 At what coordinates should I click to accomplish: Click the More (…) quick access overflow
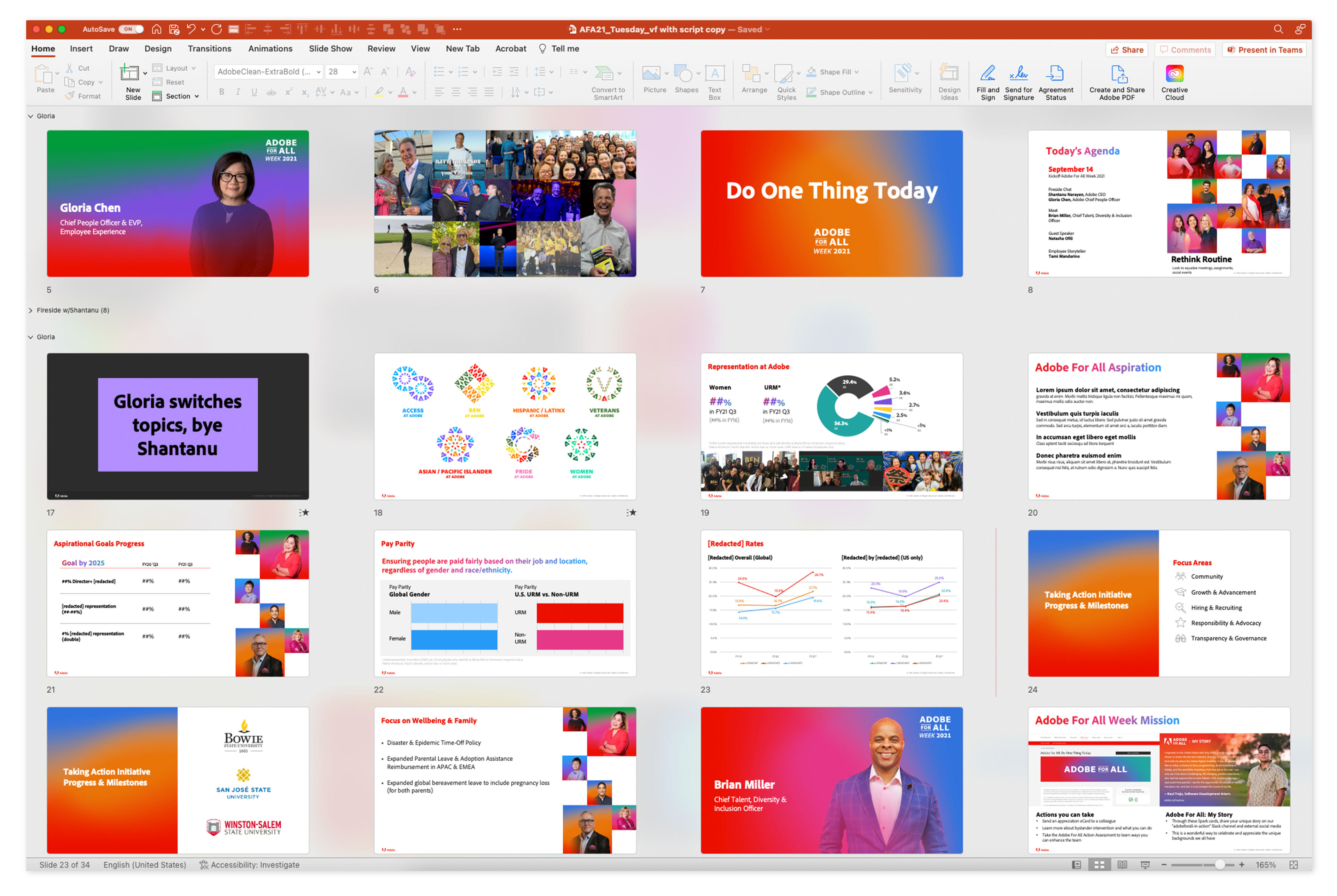click(x=457, y=29)
